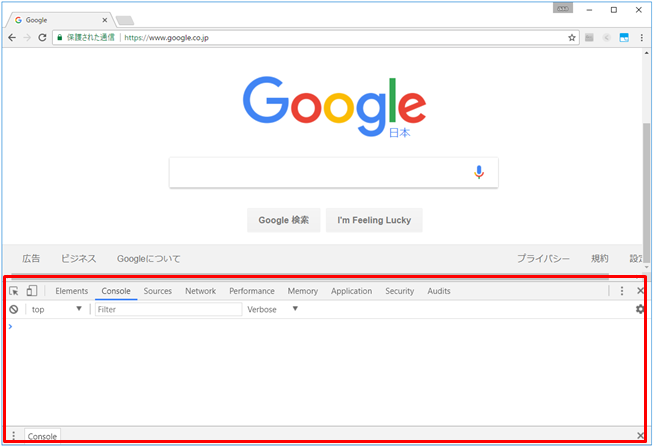The image size is (654, 447).
Task: Click the page horizontal scrollbar
Action: point(310,276)
